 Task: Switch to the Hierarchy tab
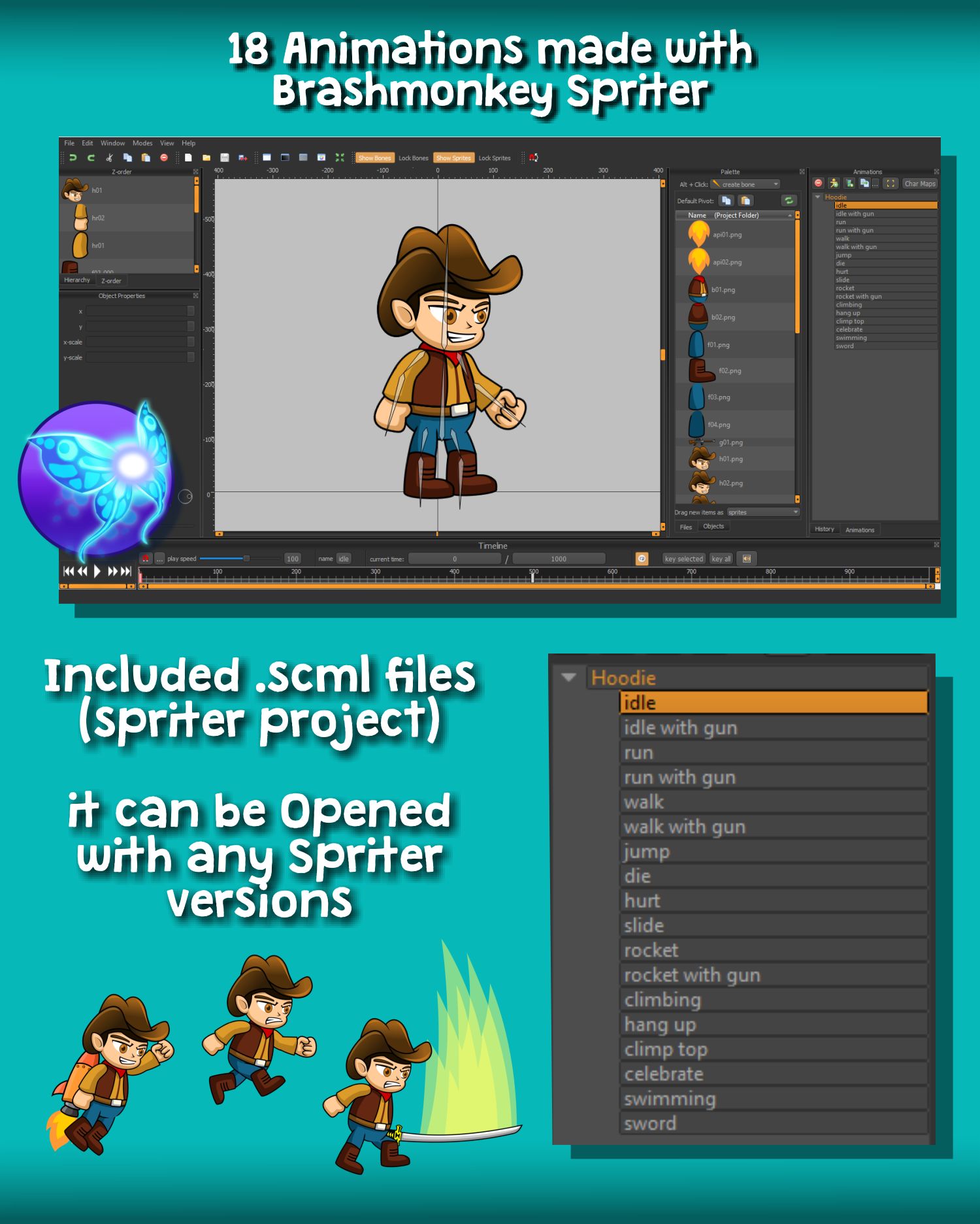pyautogui.click(x=77, y=280)
